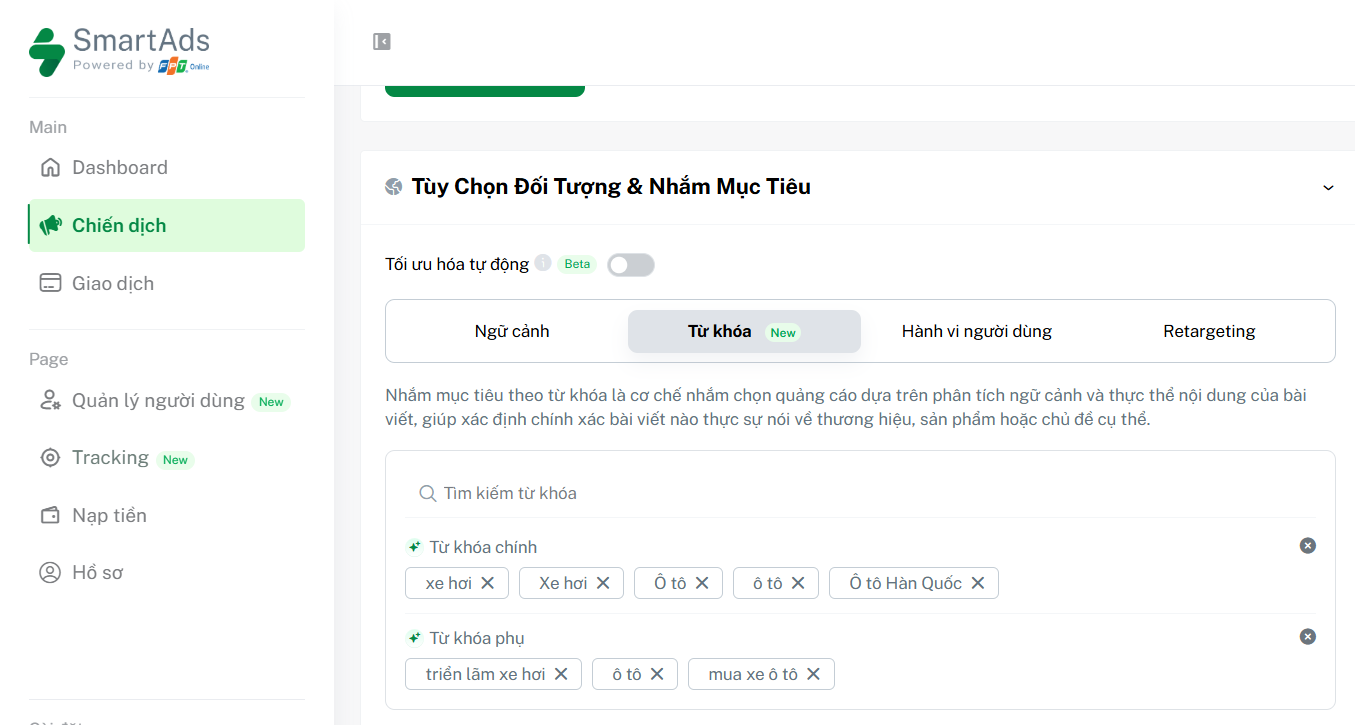Remove the keyword chip Ô tô Hàn Quốc
Image resolution: width=1355 pixels, height=725 pixels.
(978, 583)
